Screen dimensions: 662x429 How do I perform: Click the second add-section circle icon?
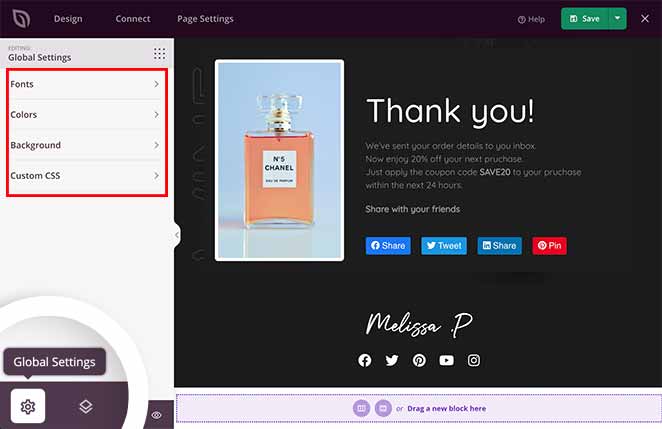[x=383, y=408]
